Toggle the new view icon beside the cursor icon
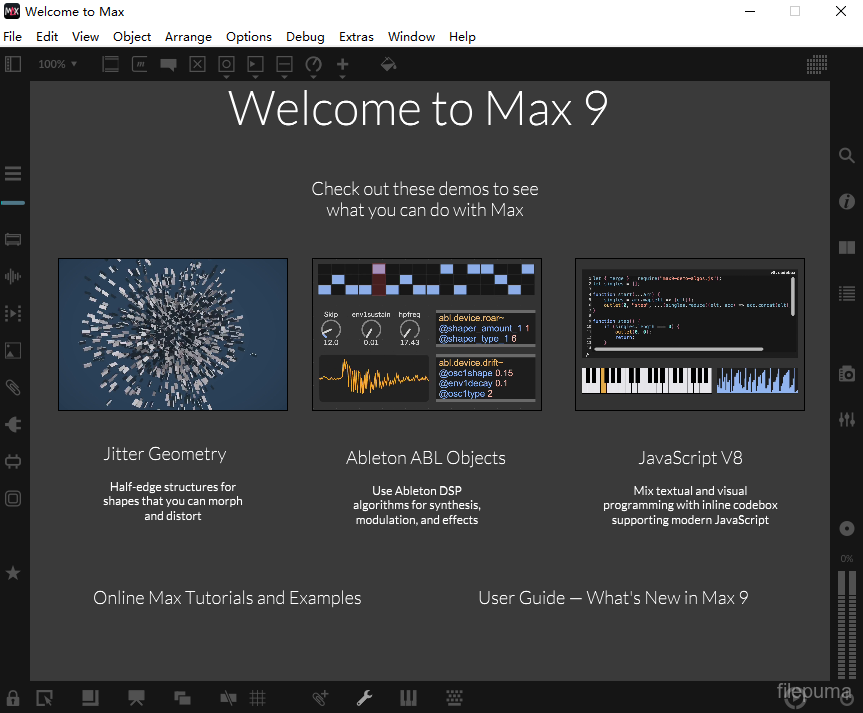The width and height of the screenshot is (863, 713). point(90,698)
